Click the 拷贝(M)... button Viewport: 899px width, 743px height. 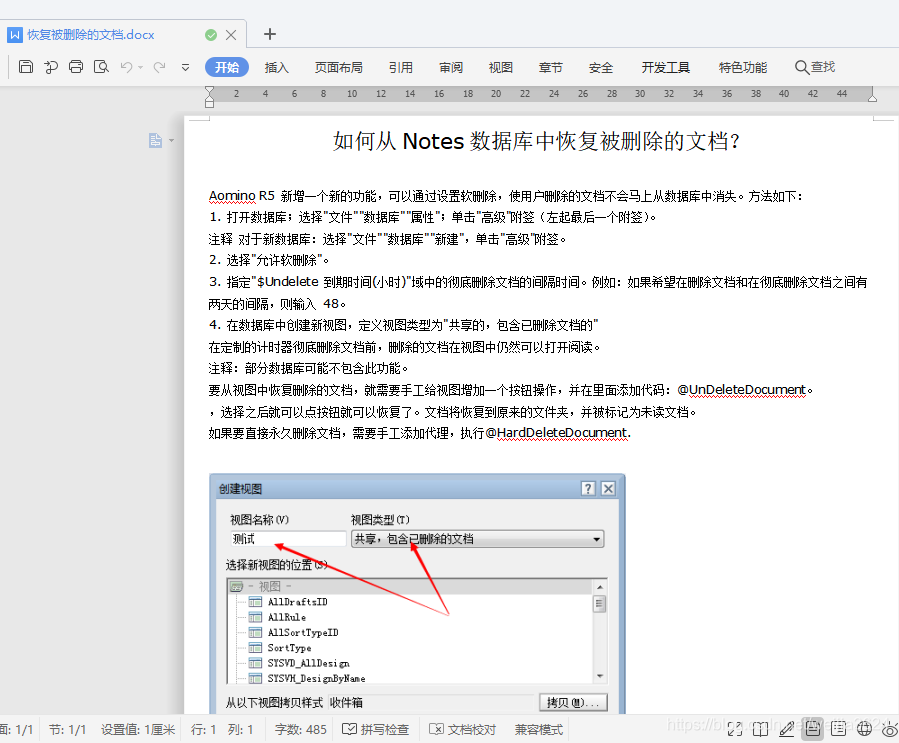coord(573,702)
